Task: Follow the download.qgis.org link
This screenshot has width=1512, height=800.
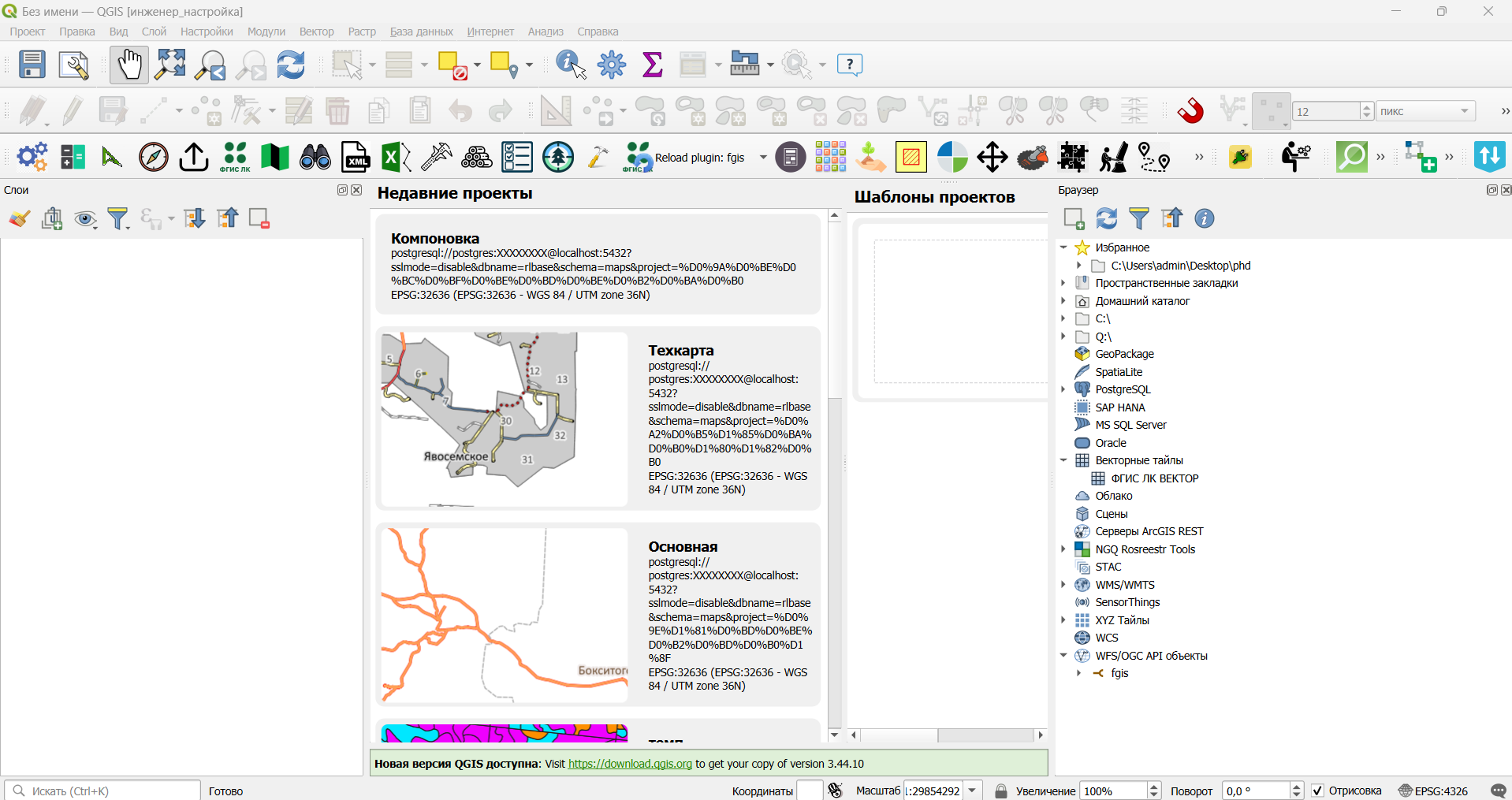Action: point(630,764)
